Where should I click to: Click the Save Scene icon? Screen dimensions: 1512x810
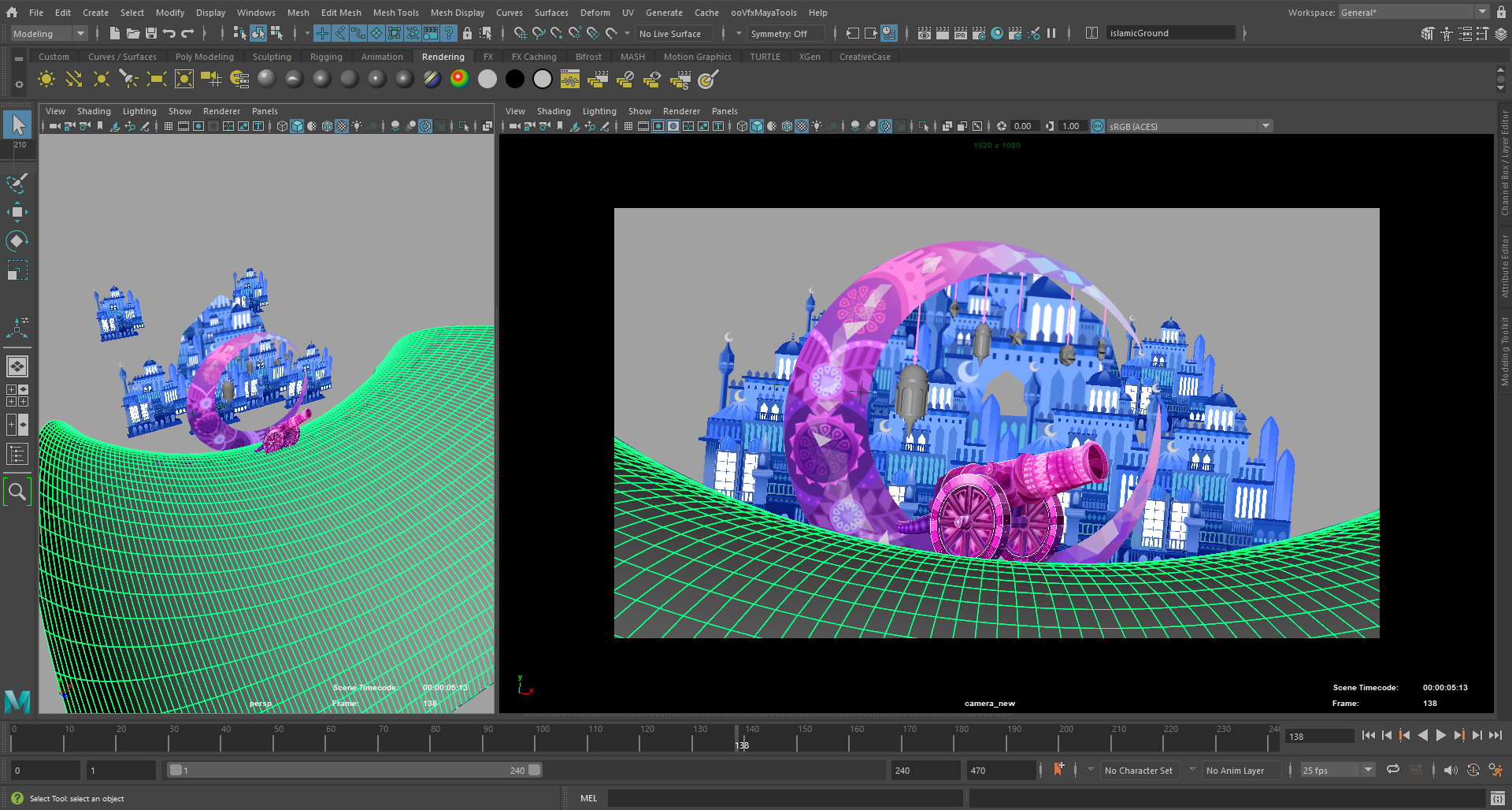(150, 33)
